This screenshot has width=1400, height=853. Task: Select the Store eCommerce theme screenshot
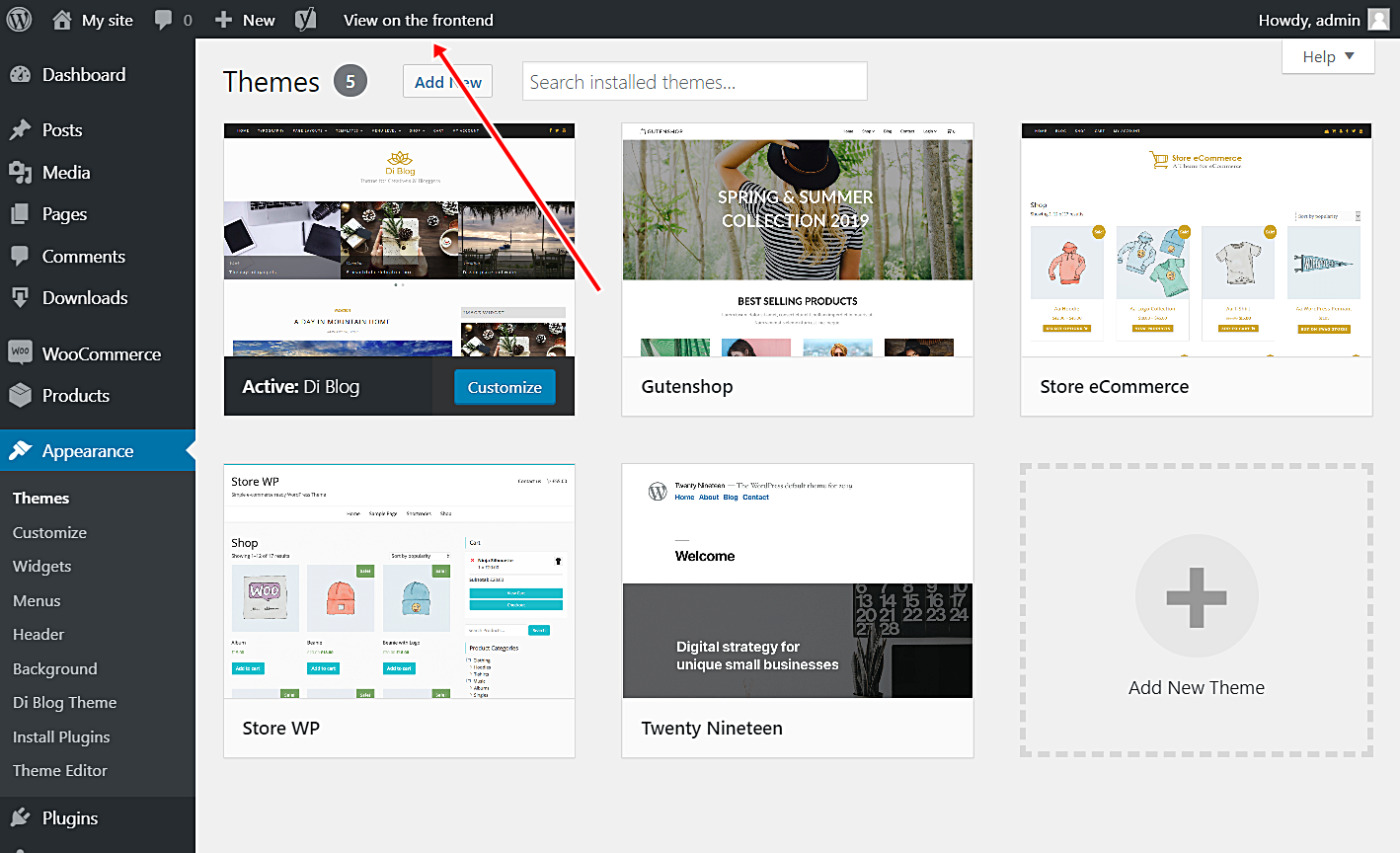pyautogui.click(x=1196, y=240)
